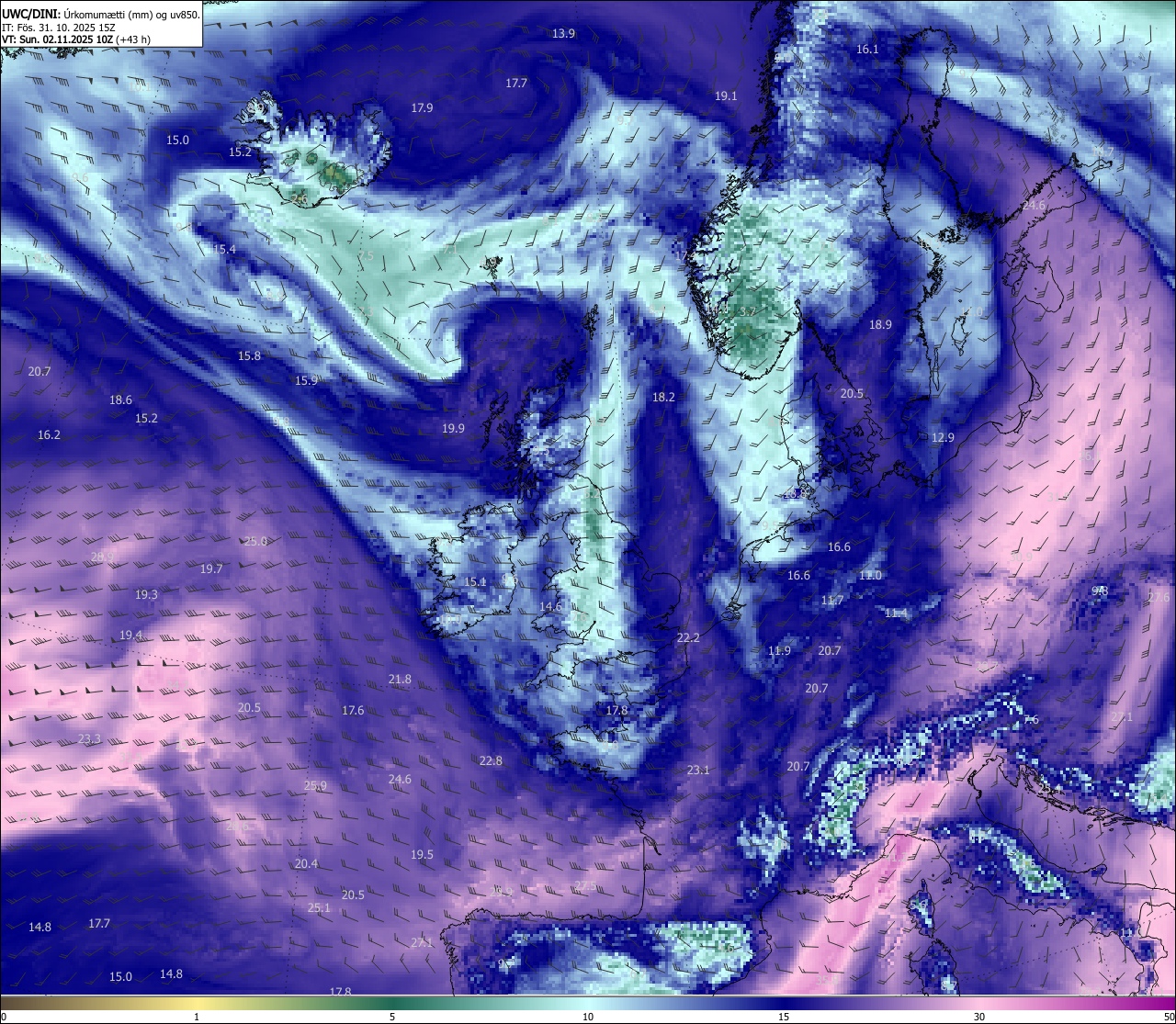Viewport: 1176px width, 1024px height.
Task: Click the 23.3 value near left edge
Action: (x=89, y=738)
